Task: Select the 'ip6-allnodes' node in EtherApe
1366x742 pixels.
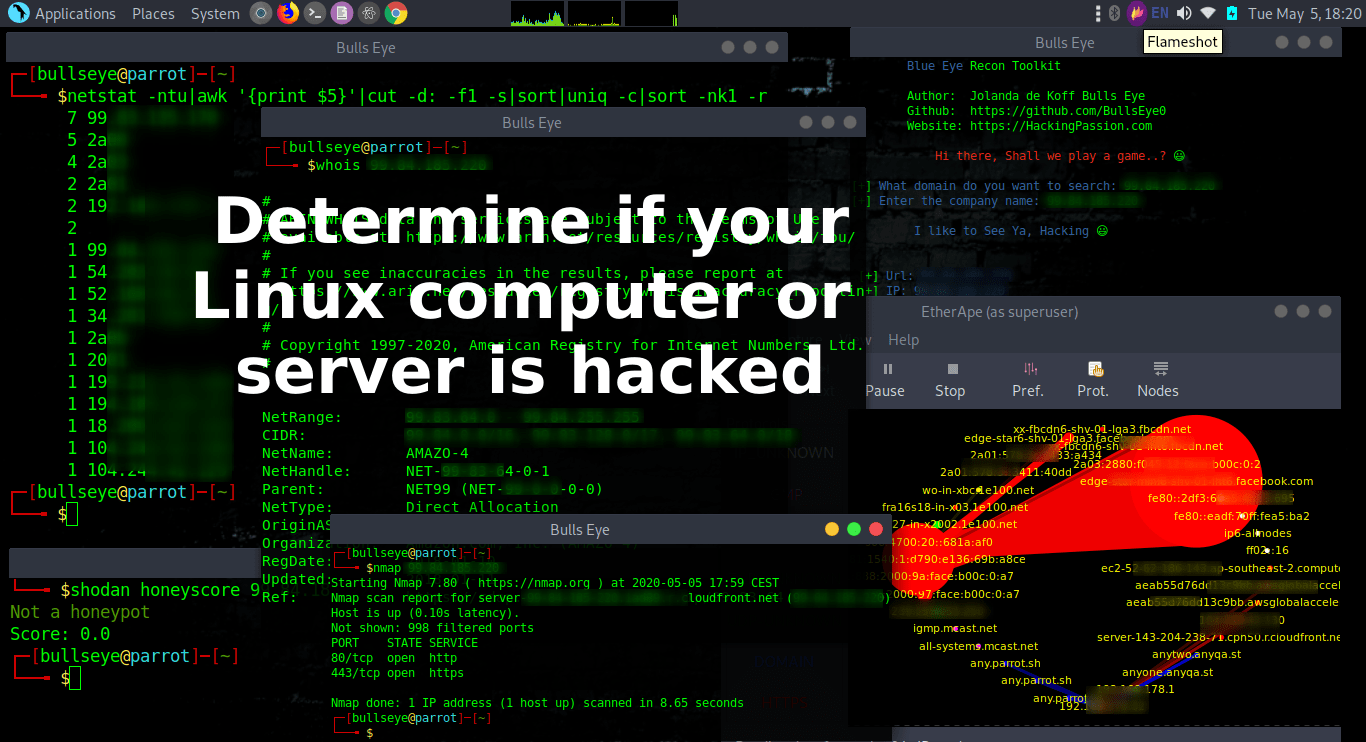Action: point(1258,533)
